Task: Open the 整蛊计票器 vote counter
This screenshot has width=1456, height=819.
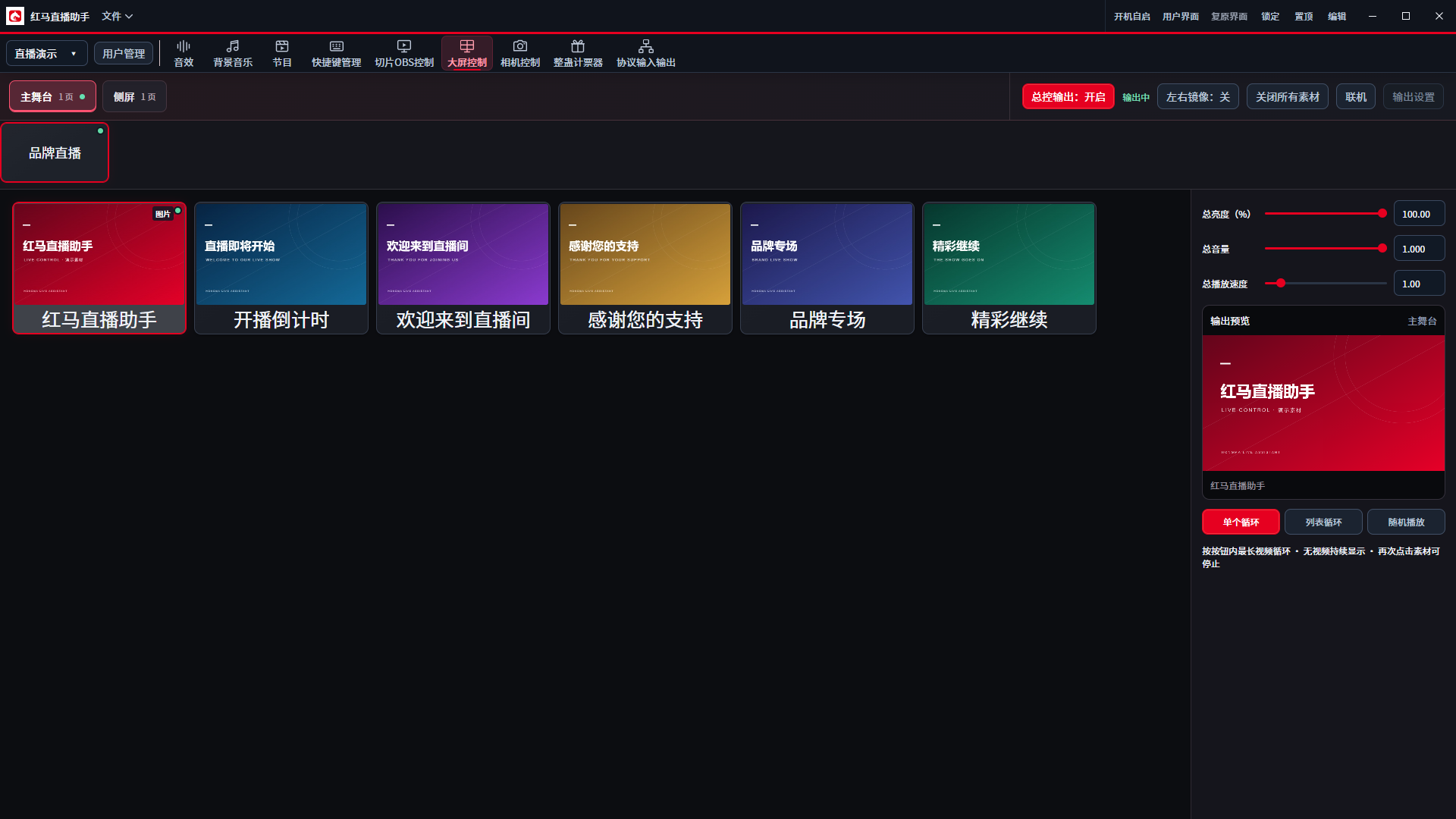Action: coord(578,54)
